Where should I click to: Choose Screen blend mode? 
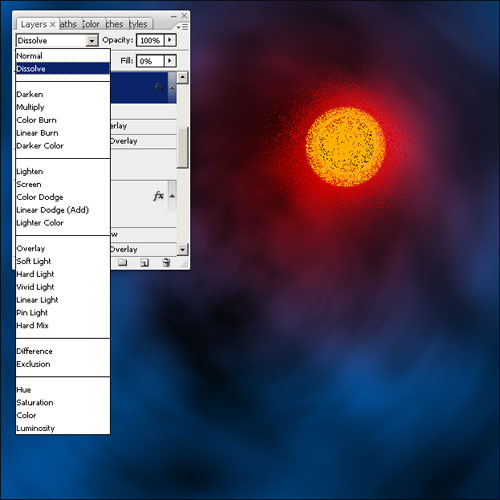pyautogui.click(x=63, y=184)
